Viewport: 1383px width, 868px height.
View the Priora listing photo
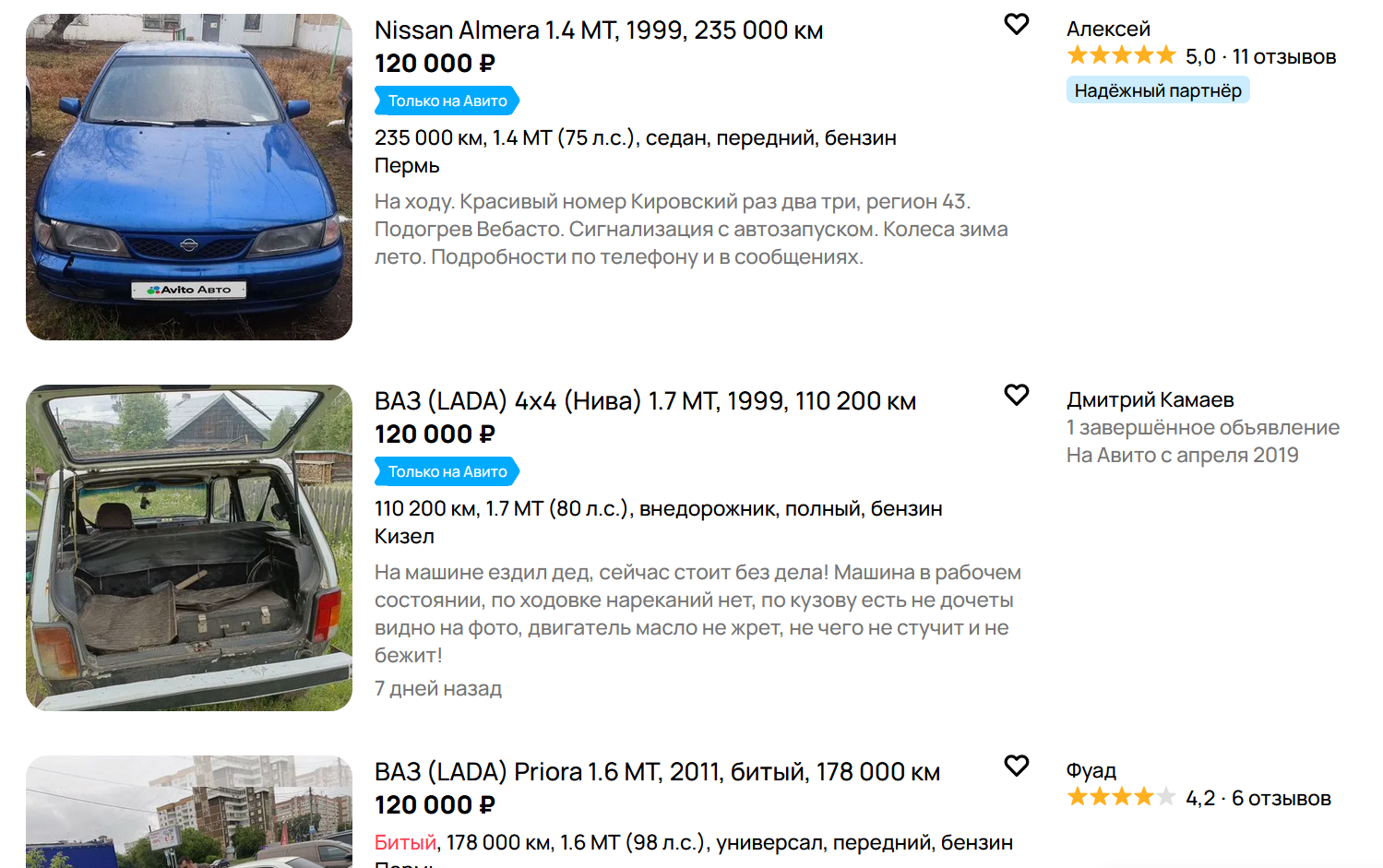tap(189, 812)
